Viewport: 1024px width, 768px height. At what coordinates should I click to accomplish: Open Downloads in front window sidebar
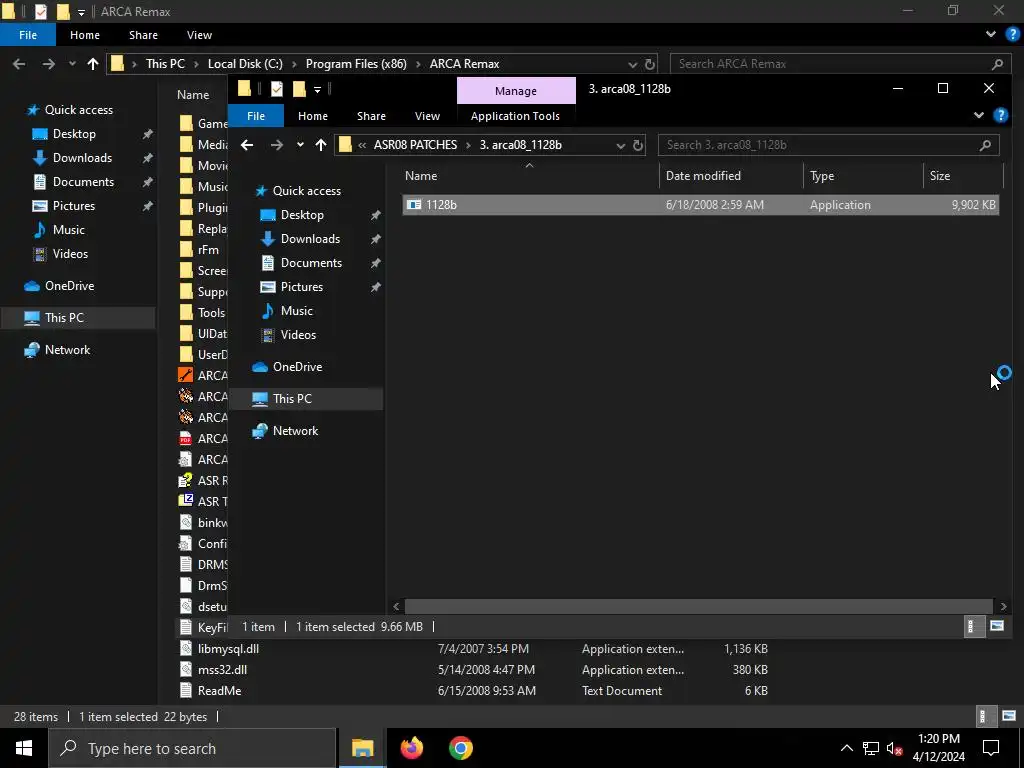click(310, 239)
